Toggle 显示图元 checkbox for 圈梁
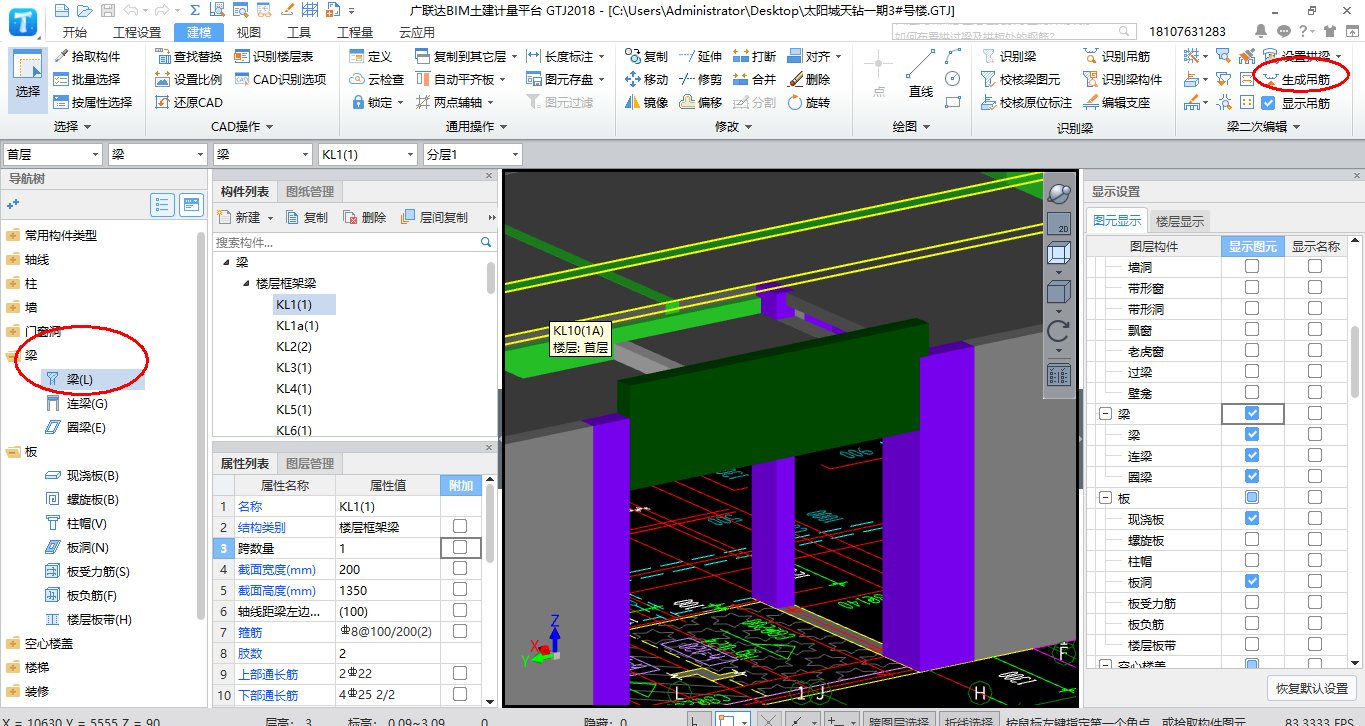1365x726 pixels. (x=1252, y=476)
